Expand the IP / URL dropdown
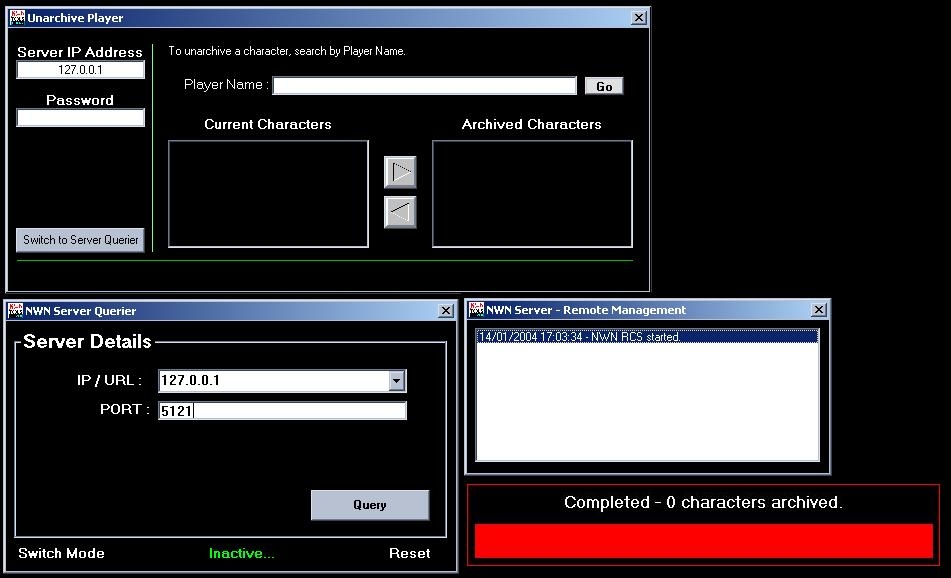This screenshot has height=578, width=951. coord(397,381)
